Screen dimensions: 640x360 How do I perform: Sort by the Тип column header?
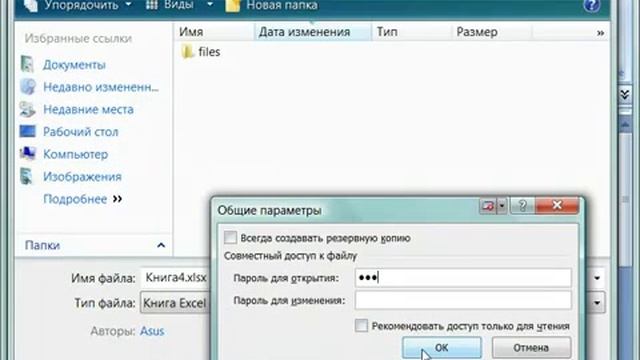point(411,32)
